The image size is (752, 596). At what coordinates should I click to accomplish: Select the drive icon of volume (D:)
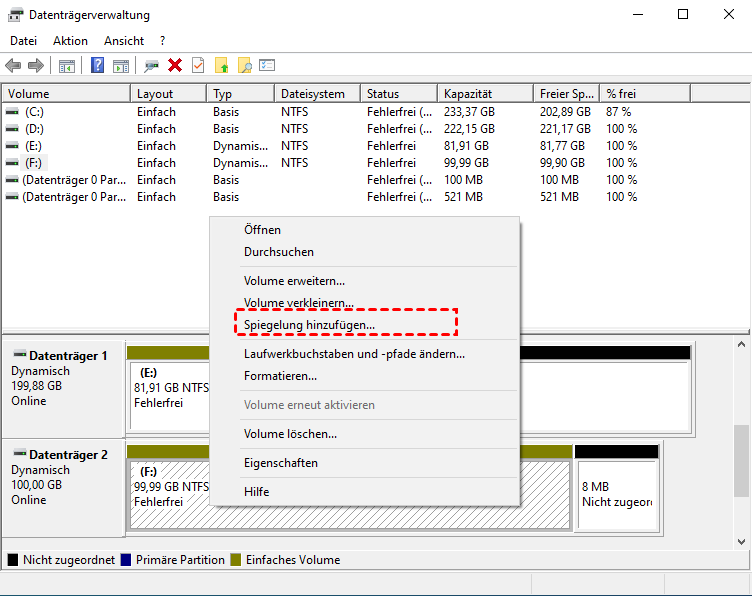(12, 129)
